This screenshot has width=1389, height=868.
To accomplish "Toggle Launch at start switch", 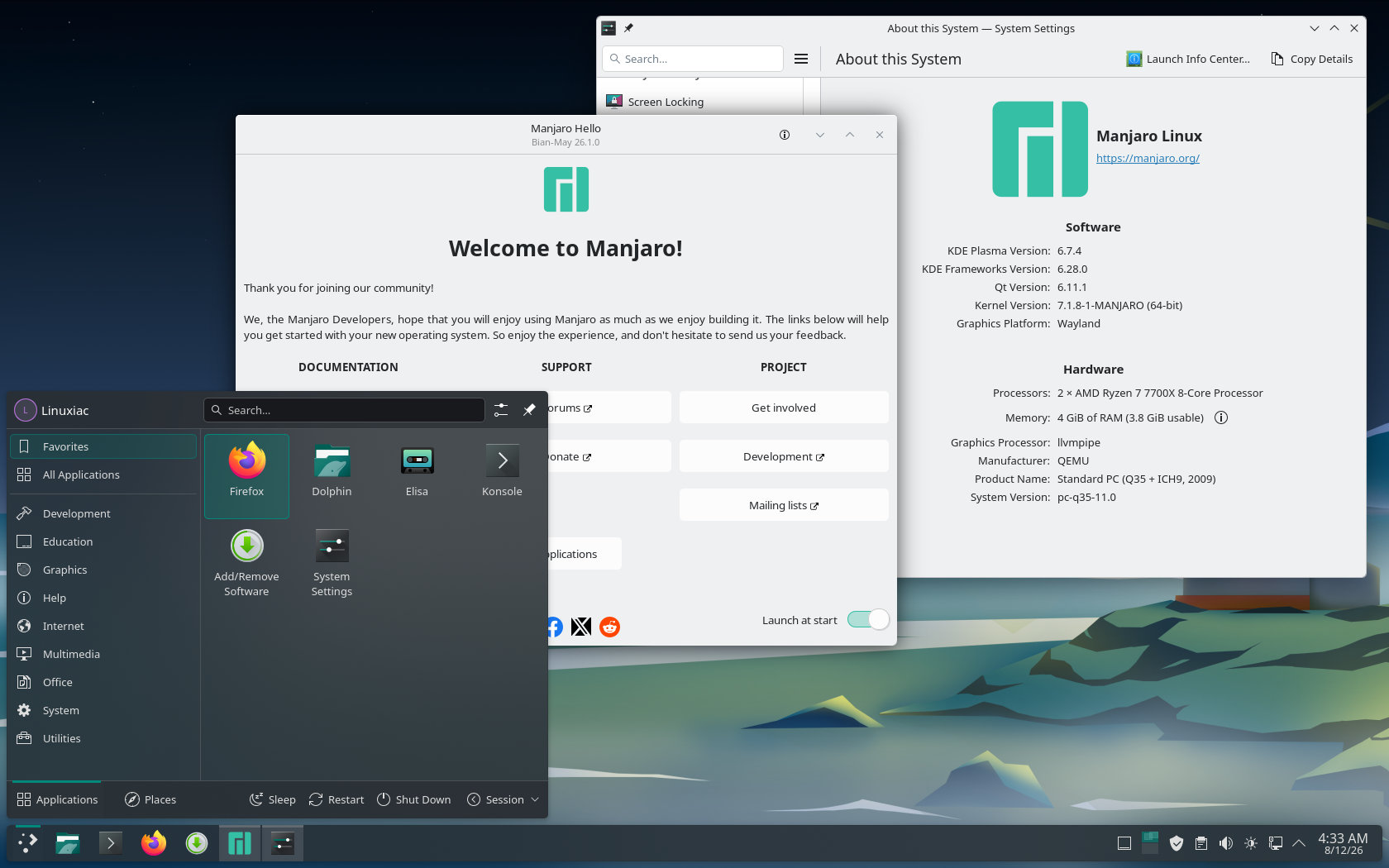I will [x=868, y=619].
